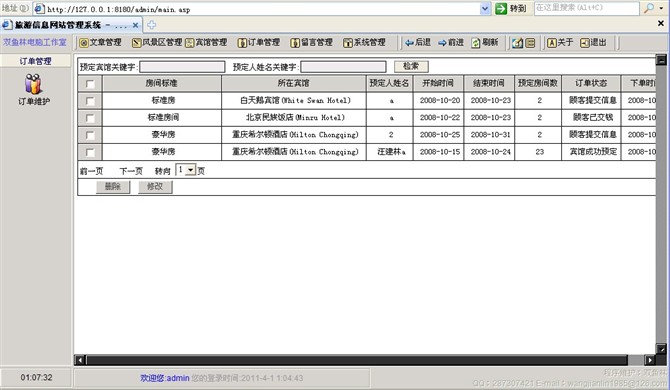The image size is (670, 390).
Task: Click the small yellow panel toolbar icon
Action: click(x=530, y=43)
